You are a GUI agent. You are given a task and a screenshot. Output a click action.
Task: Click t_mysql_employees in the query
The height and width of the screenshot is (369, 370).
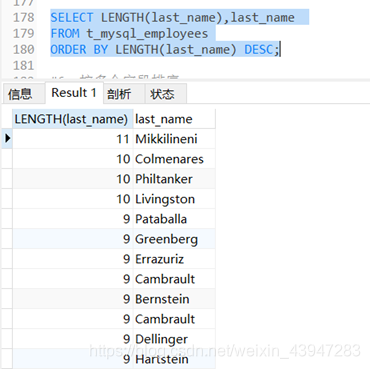(x=147, y=34)
